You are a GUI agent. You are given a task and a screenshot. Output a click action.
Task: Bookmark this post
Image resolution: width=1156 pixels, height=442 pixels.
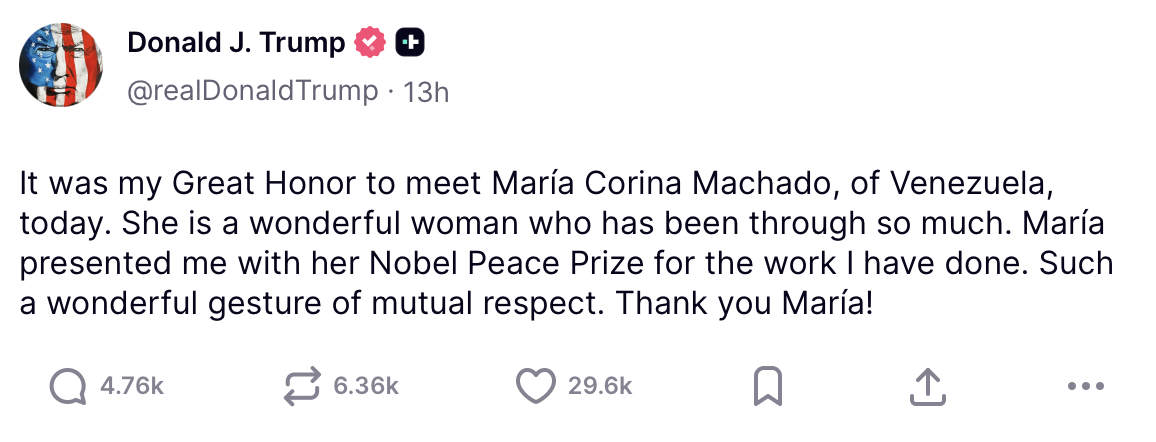tap(767, 387)
